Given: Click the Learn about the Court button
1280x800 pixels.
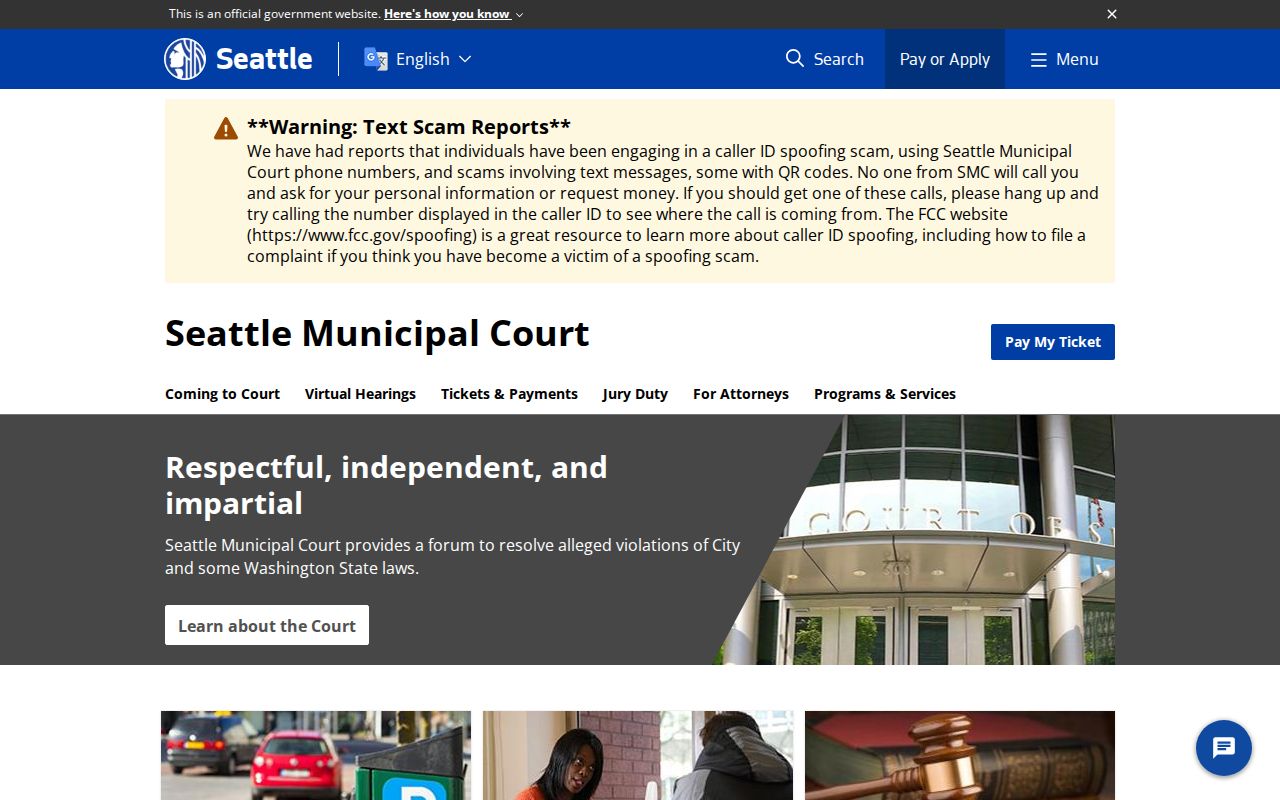Looking at the screenshot, I should click(267, 625).
